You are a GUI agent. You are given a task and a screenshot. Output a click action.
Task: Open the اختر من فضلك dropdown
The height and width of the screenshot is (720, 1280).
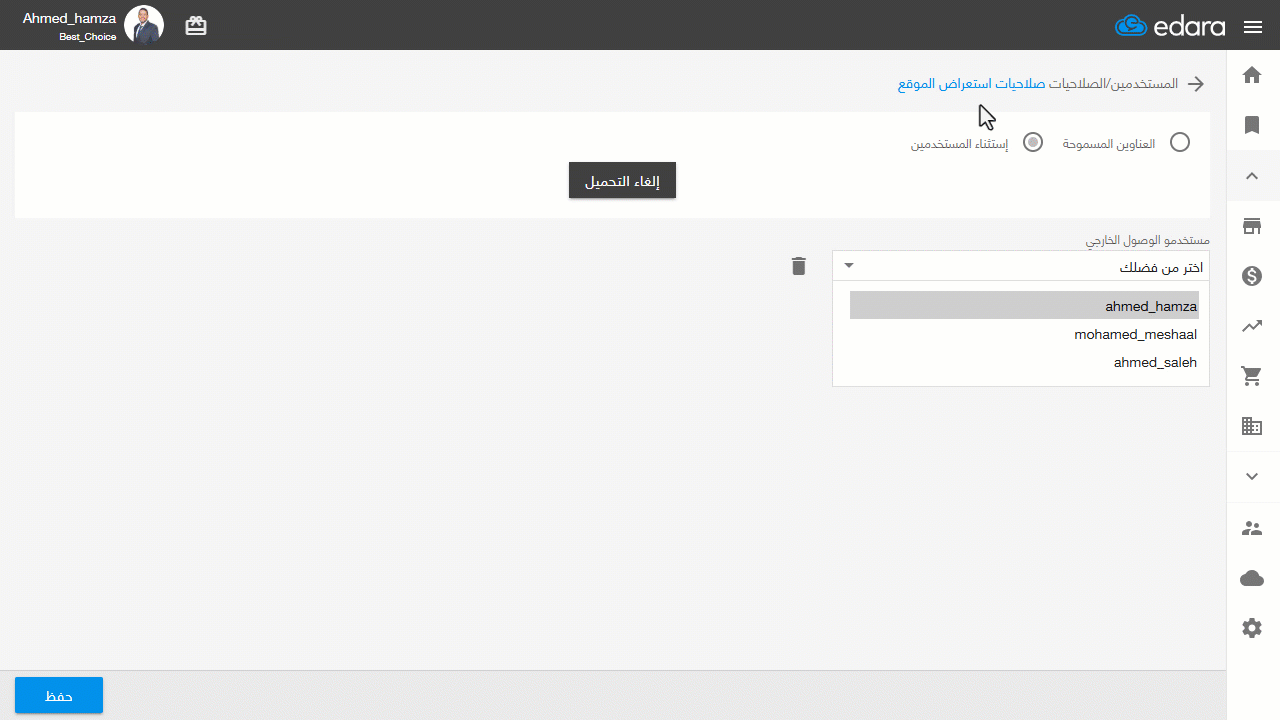tap(1021, 266)
